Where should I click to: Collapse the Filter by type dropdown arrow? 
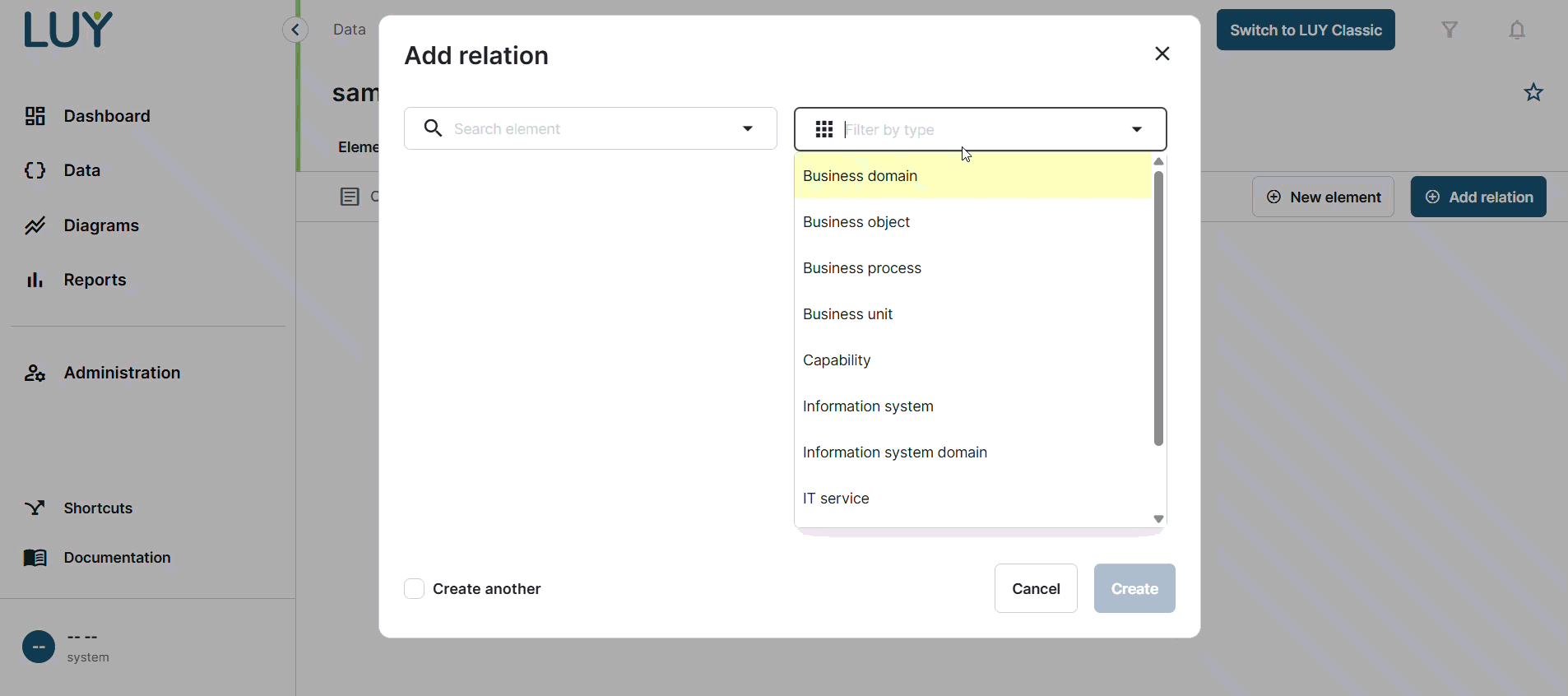(1137, 130)
